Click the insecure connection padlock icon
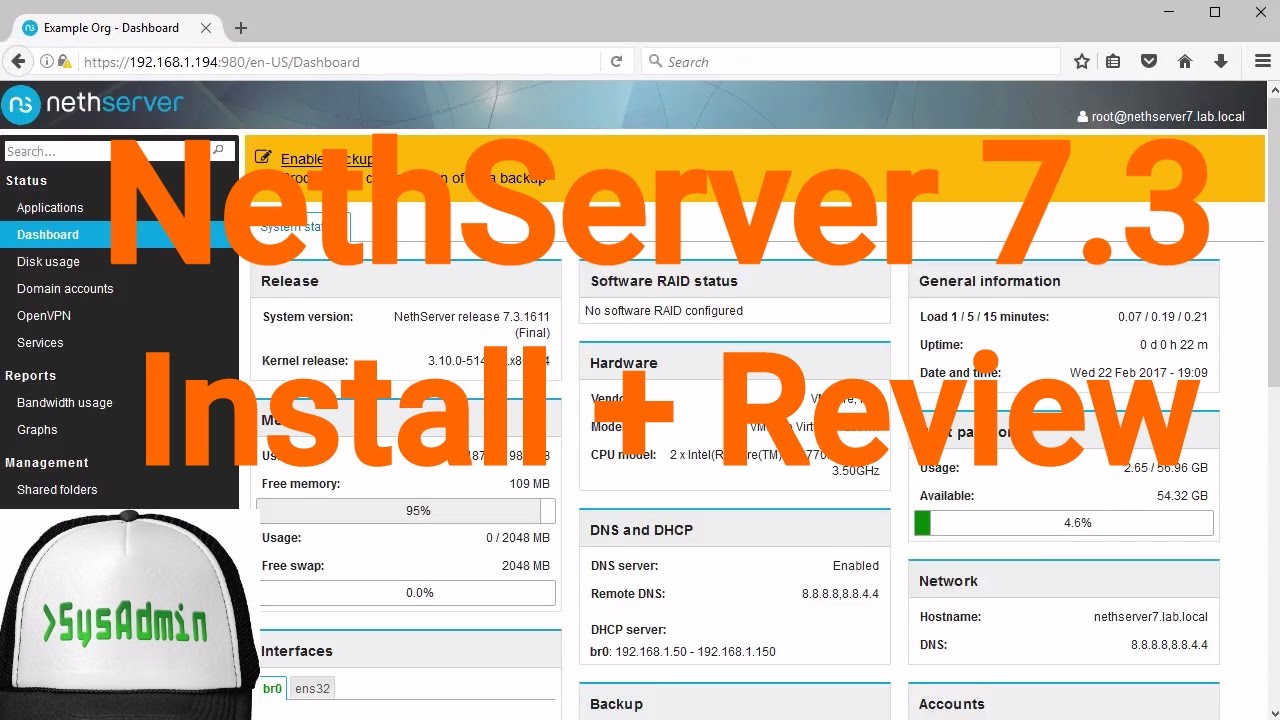1280x720 pixels. pos(65,62)
